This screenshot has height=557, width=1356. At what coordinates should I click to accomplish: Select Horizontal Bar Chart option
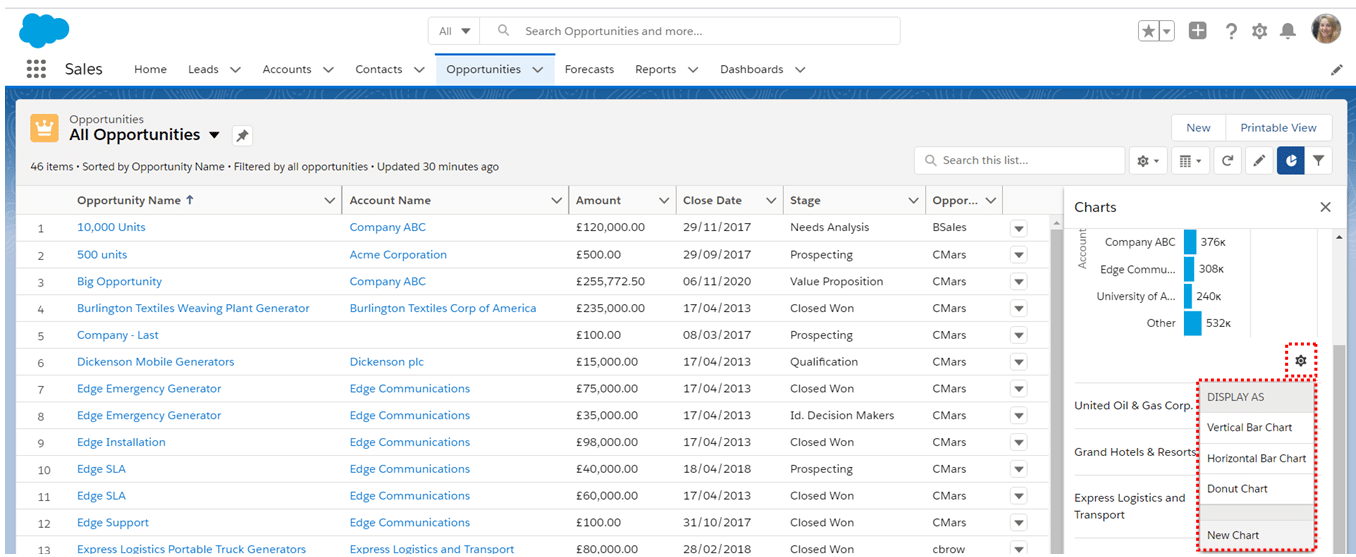(1256, 458)
